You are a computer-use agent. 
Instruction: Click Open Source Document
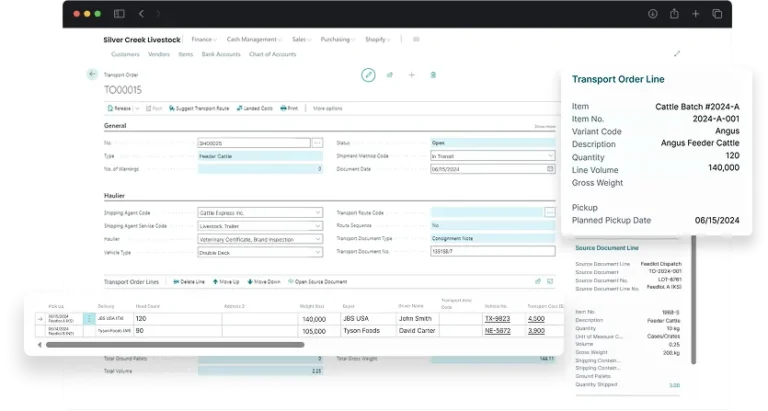point(318,282)
